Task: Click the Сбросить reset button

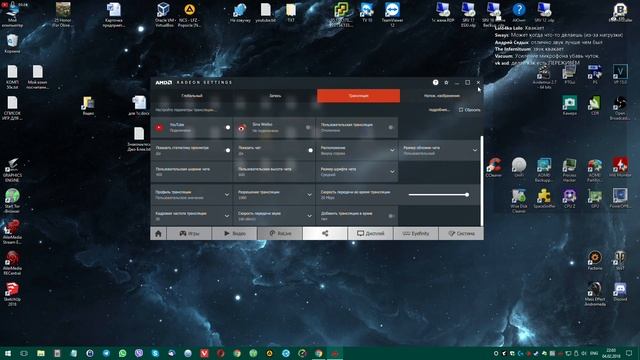Action: pyautogui.click(x=469, y=110)
